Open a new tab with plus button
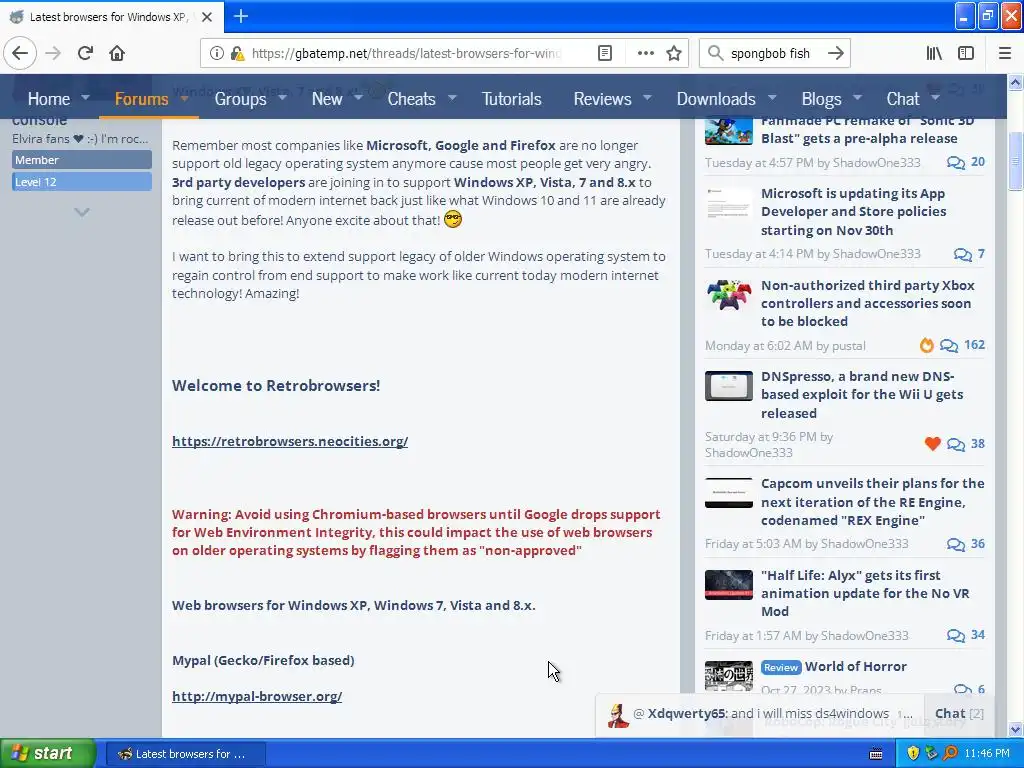Screen dimensions: 1024x768 coord(241,16)
